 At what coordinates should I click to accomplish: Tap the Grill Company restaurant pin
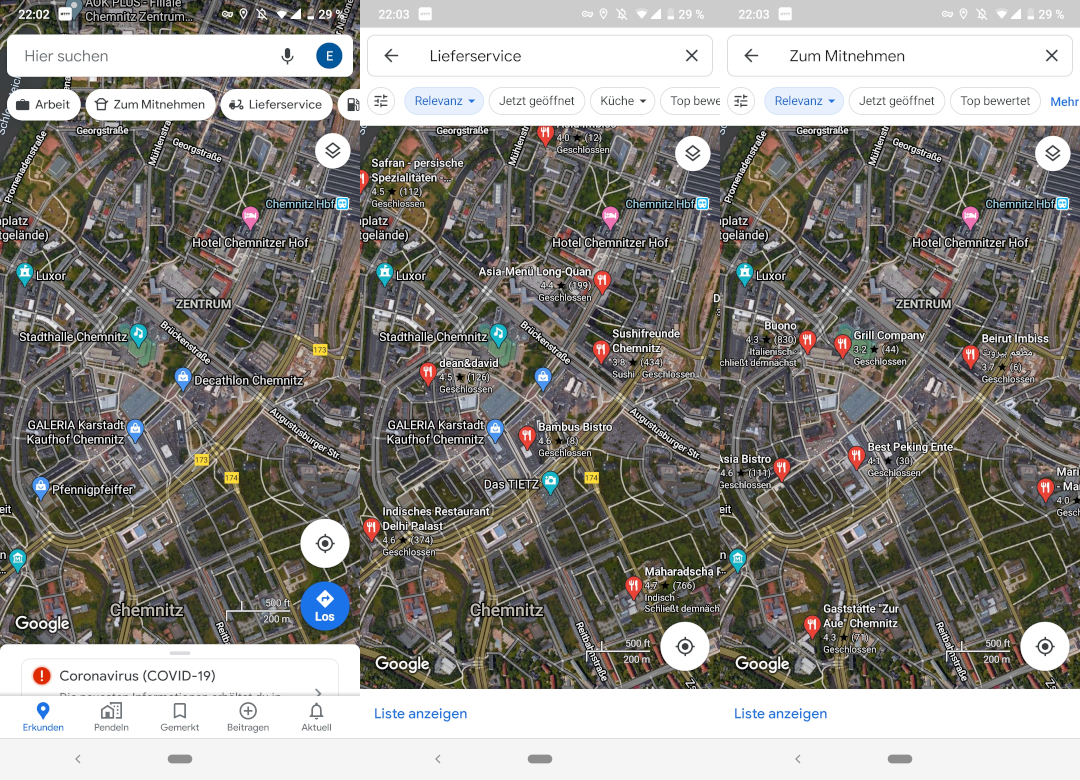pos(842,345)
